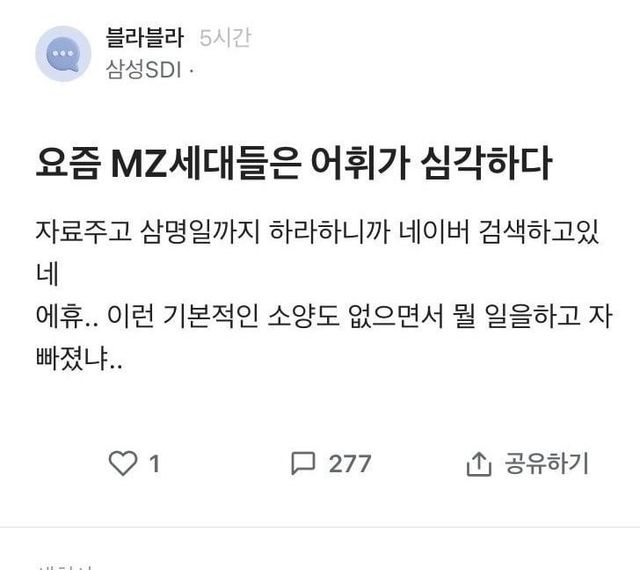The width and height of the screenshot is (640, 570).
Task: Click the single-character line 네 in body
Action: [x=47, y=274]
